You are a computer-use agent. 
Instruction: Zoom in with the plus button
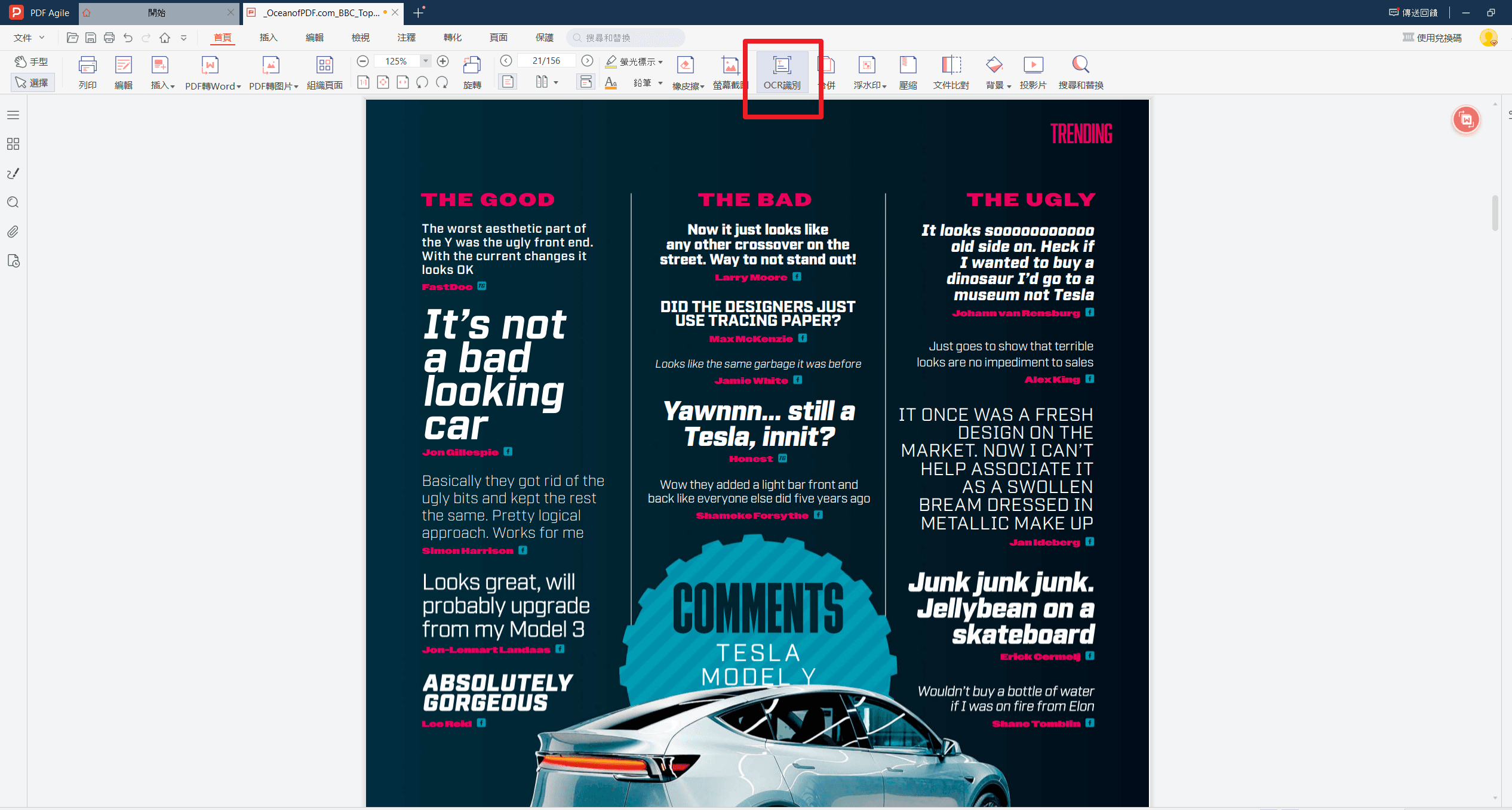click(442, 61)
